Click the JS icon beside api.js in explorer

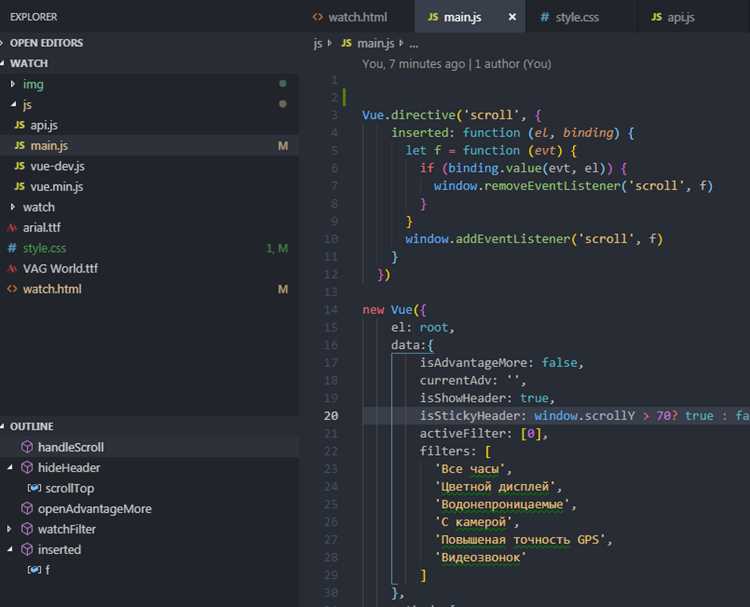20,125
